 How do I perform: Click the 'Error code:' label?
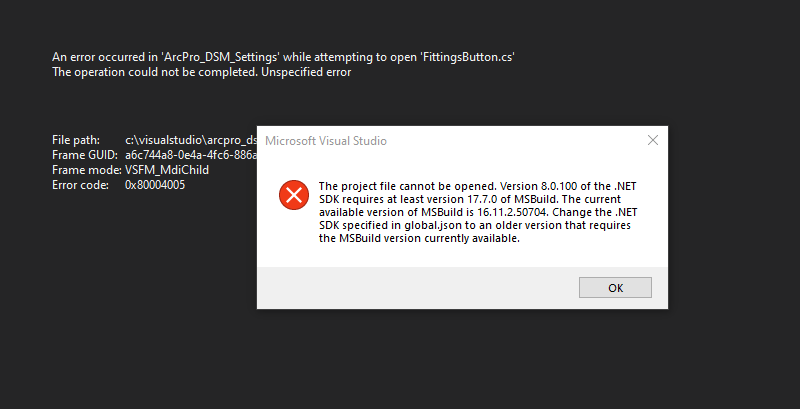click(x=80, y=185)
